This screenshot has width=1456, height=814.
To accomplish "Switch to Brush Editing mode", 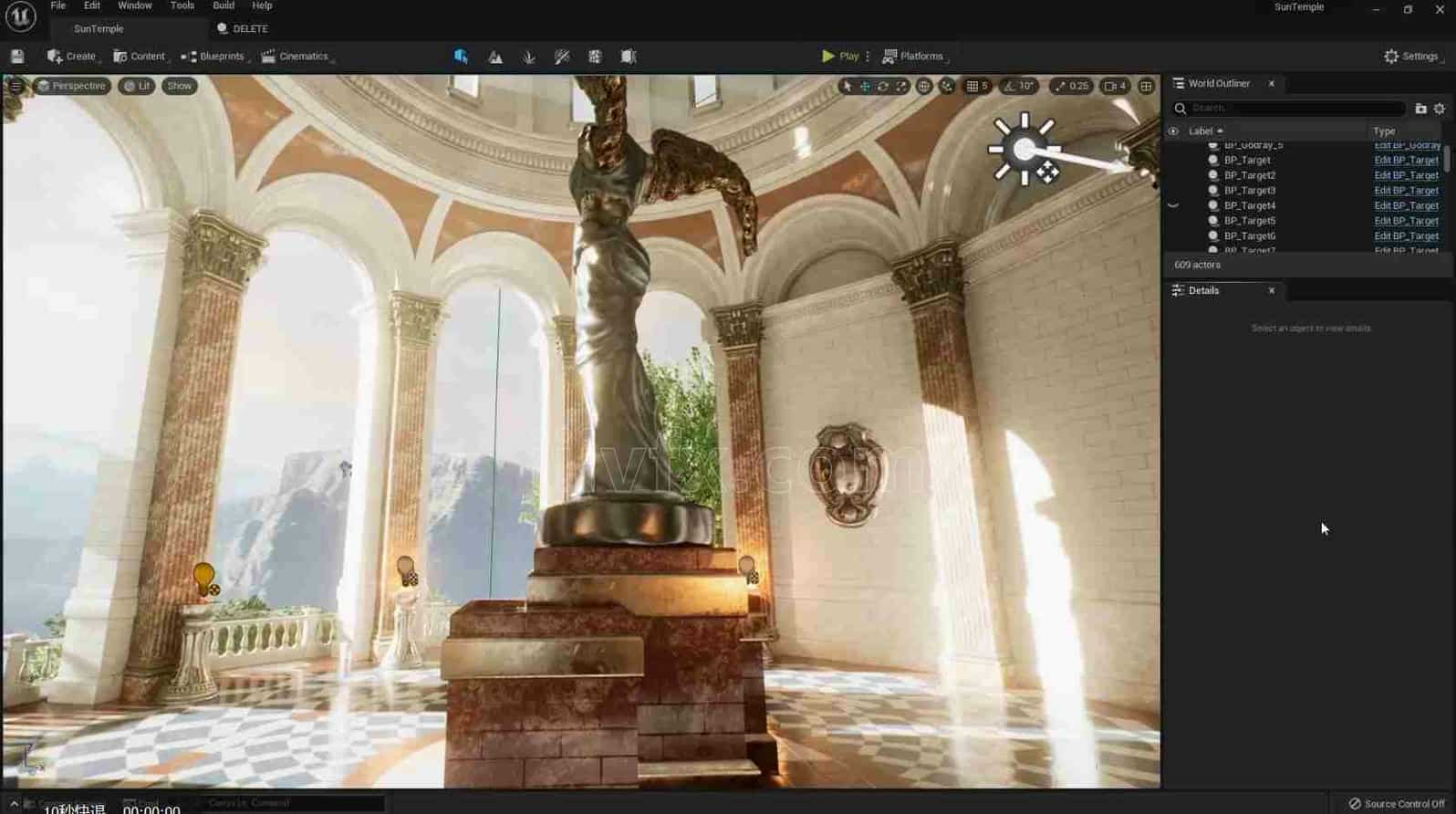I will [x=629, y=57].
